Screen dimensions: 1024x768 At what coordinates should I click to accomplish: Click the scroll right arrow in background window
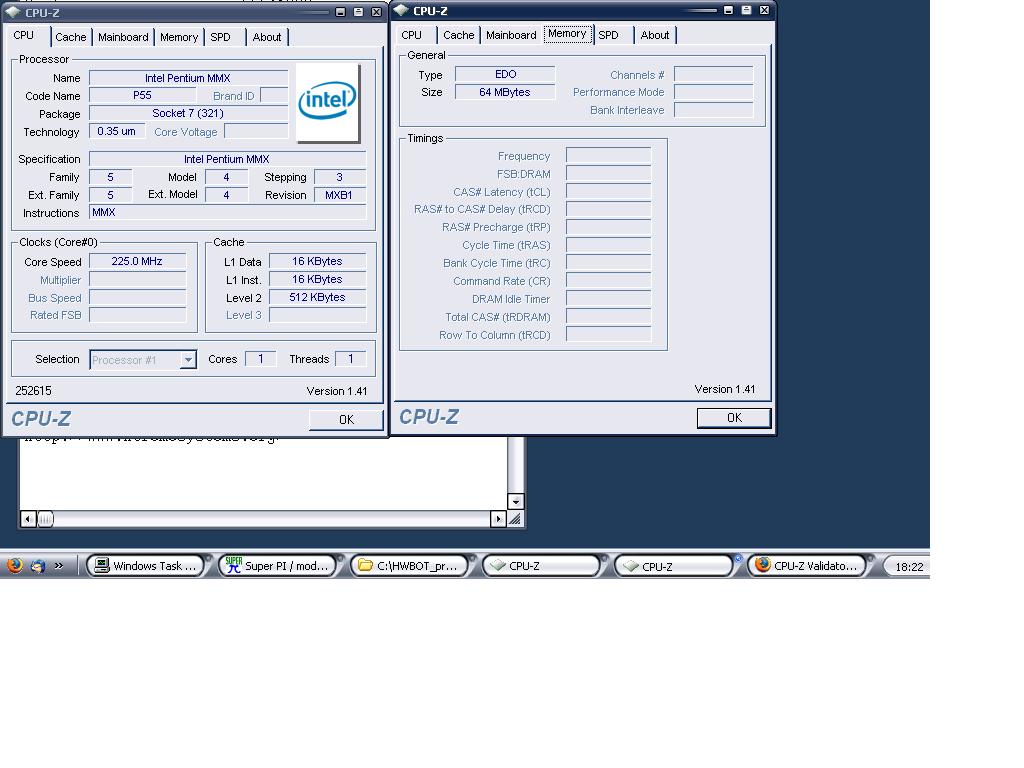click(x=498, y=519)
